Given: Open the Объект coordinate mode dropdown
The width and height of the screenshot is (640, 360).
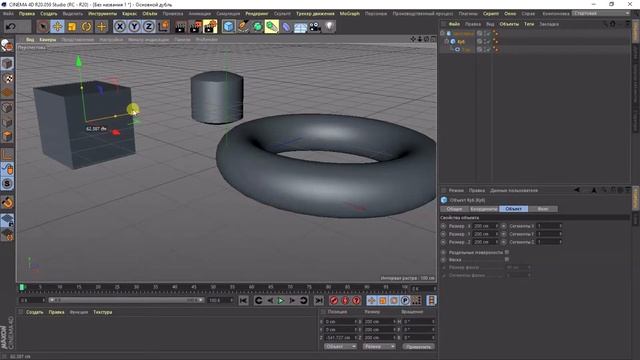Looking at the screenshot, I should tap(340, 347).
